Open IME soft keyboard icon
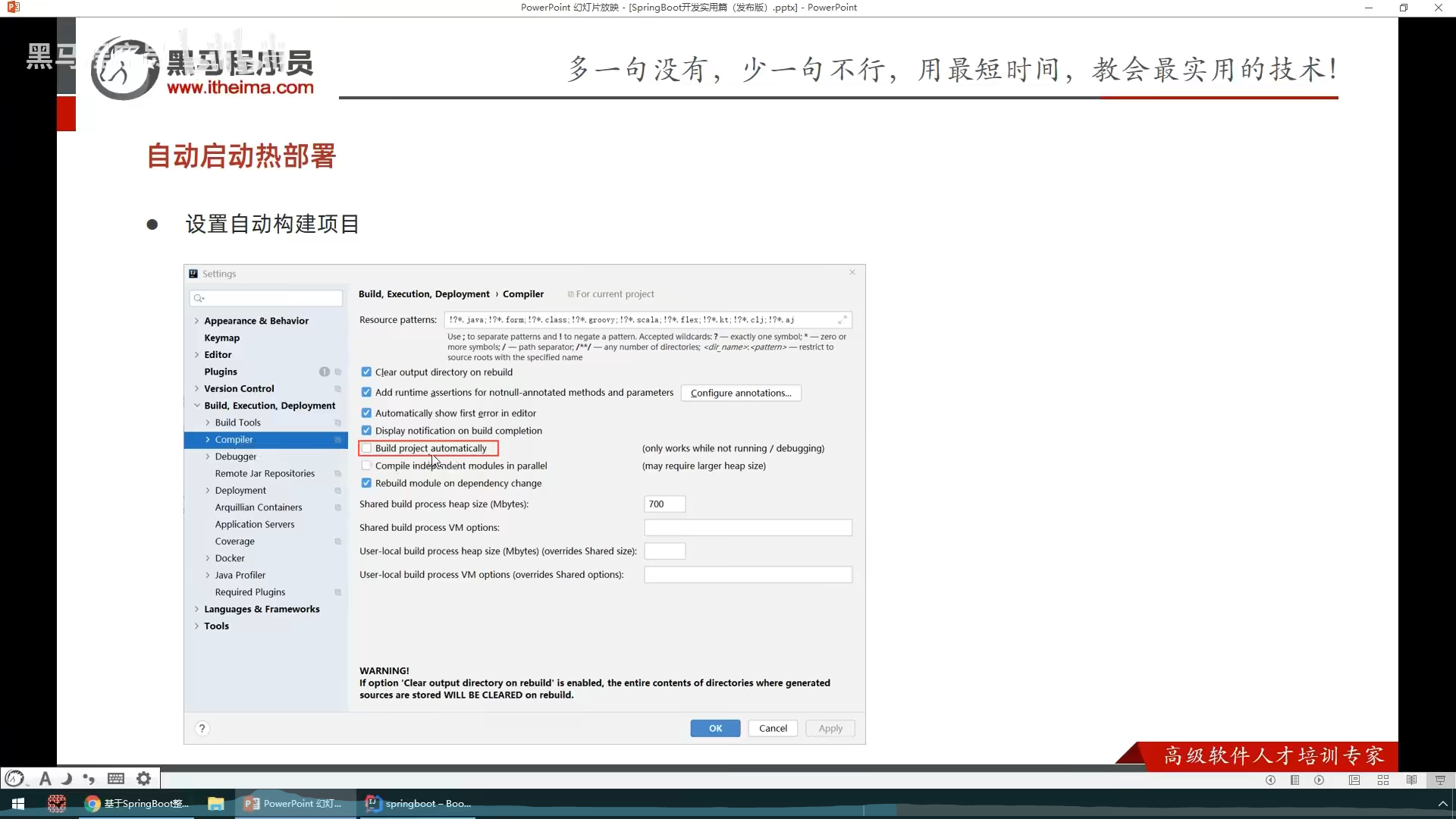 (116, 778)
